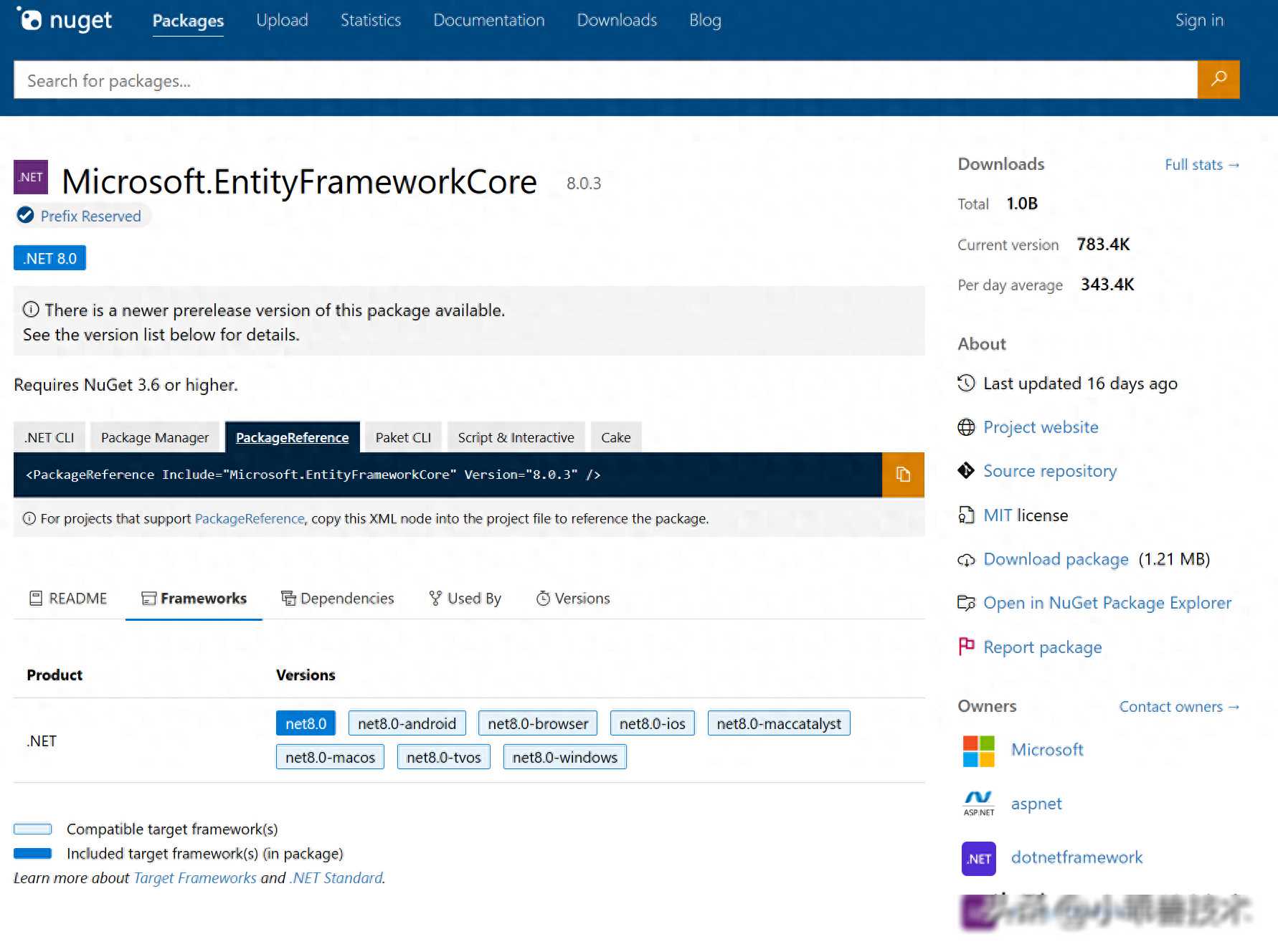
Task: Click the ASP.NET owner avatar
Action: tap(979, 804)
